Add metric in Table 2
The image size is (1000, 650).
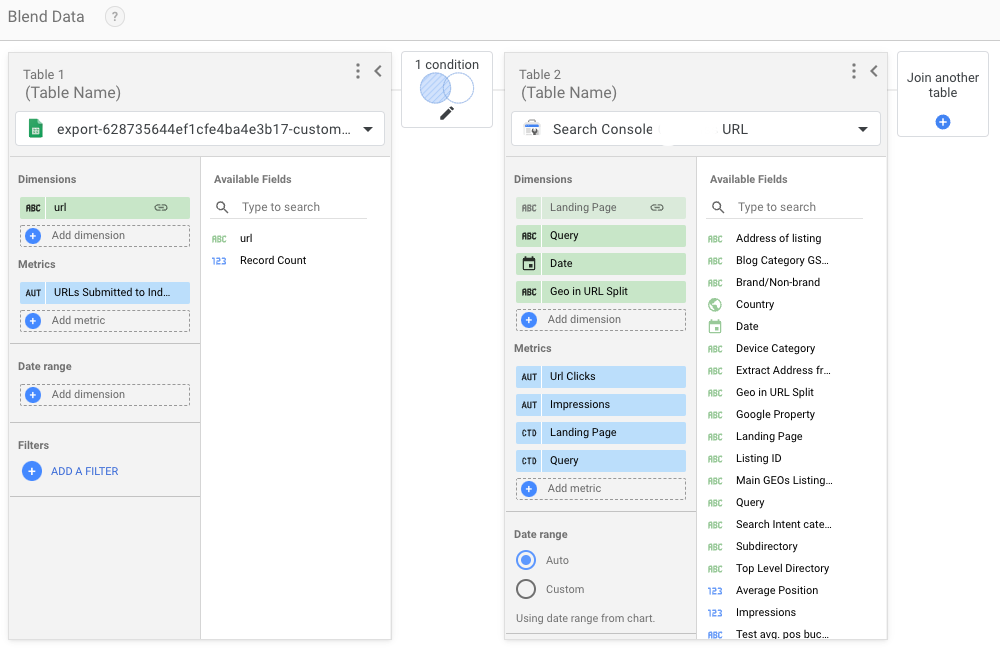[x=601, y=489]
